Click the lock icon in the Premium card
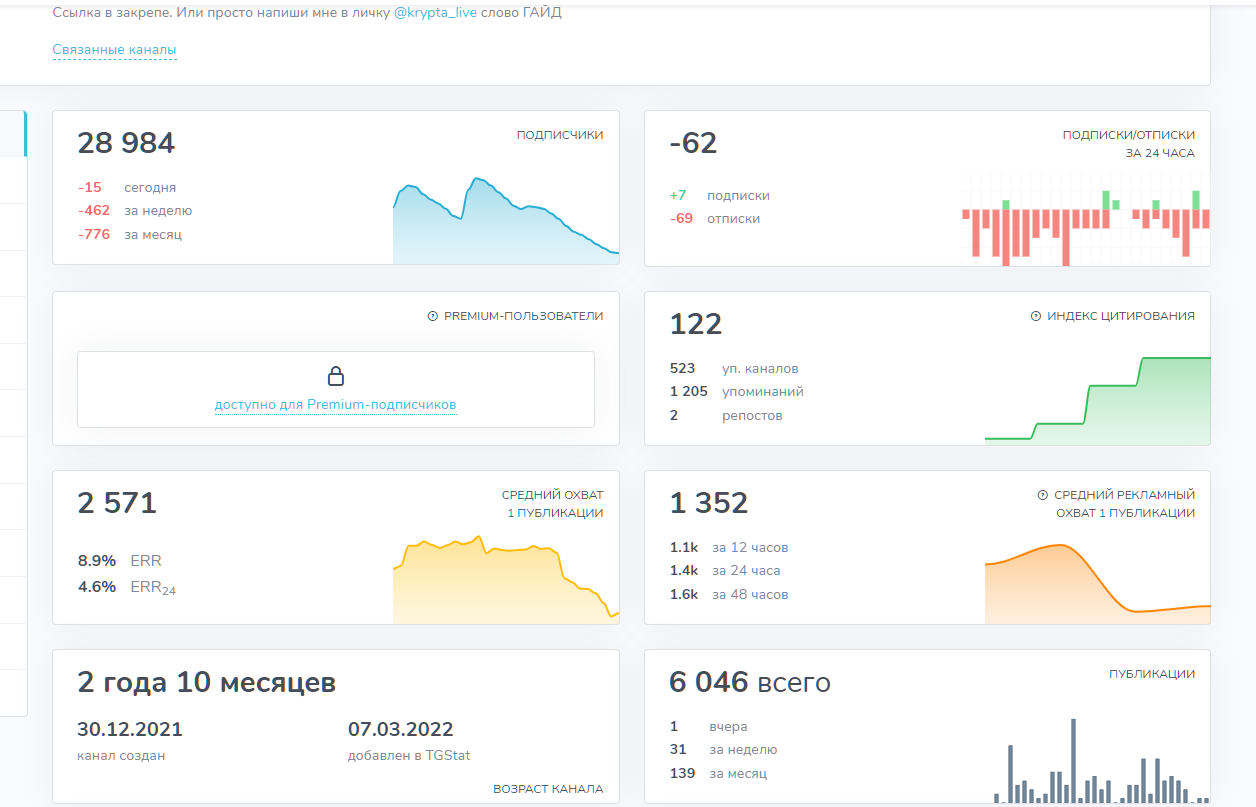 336,376
